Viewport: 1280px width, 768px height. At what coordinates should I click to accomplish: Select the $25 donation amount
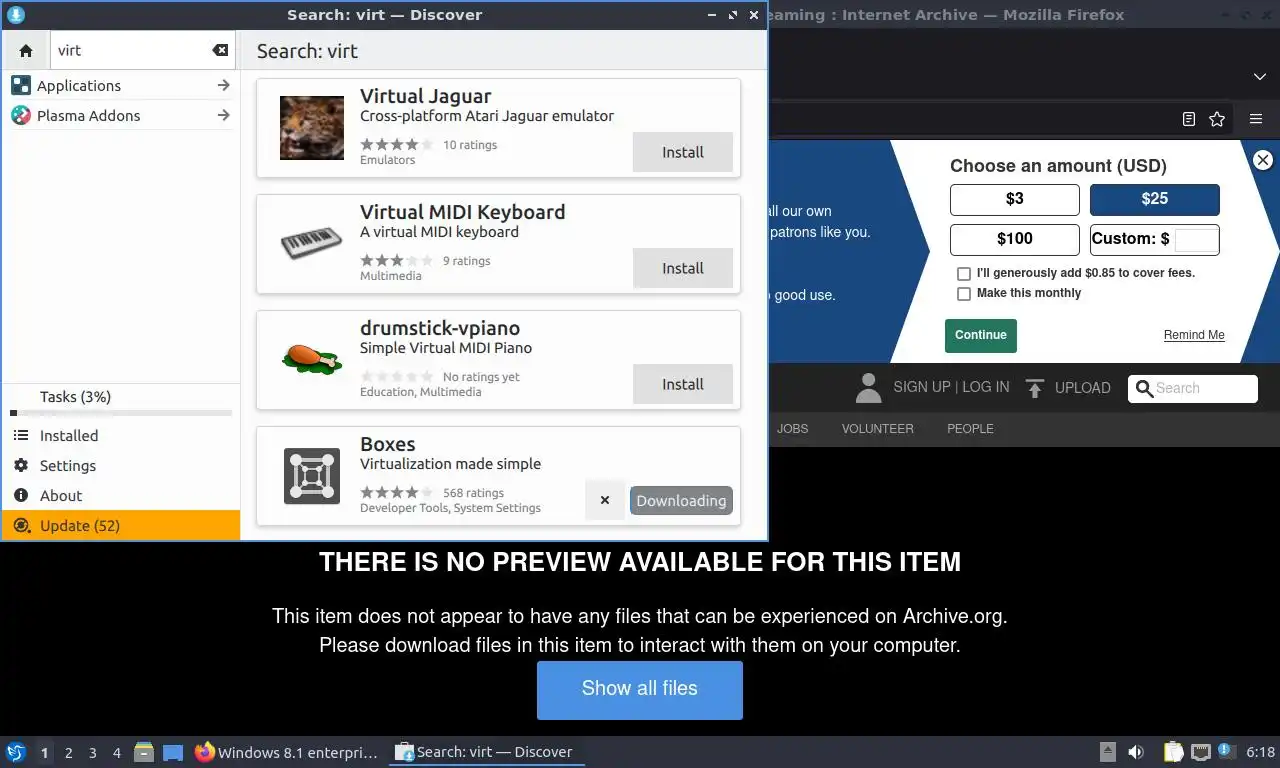coord(1155,199)
